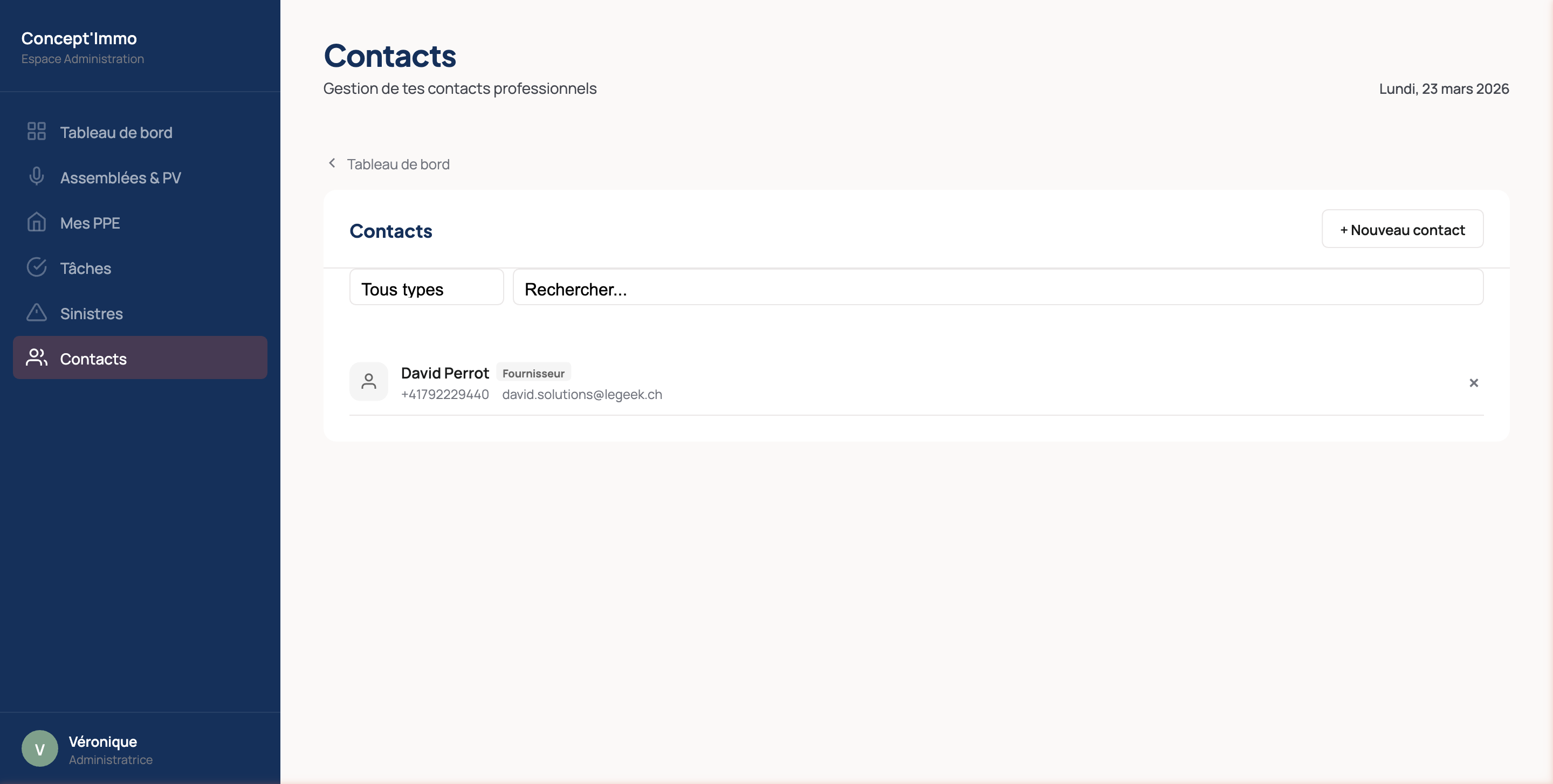Click the microphone icon for Assemblées & PV
1553x784 pixels.
(36, 176)
